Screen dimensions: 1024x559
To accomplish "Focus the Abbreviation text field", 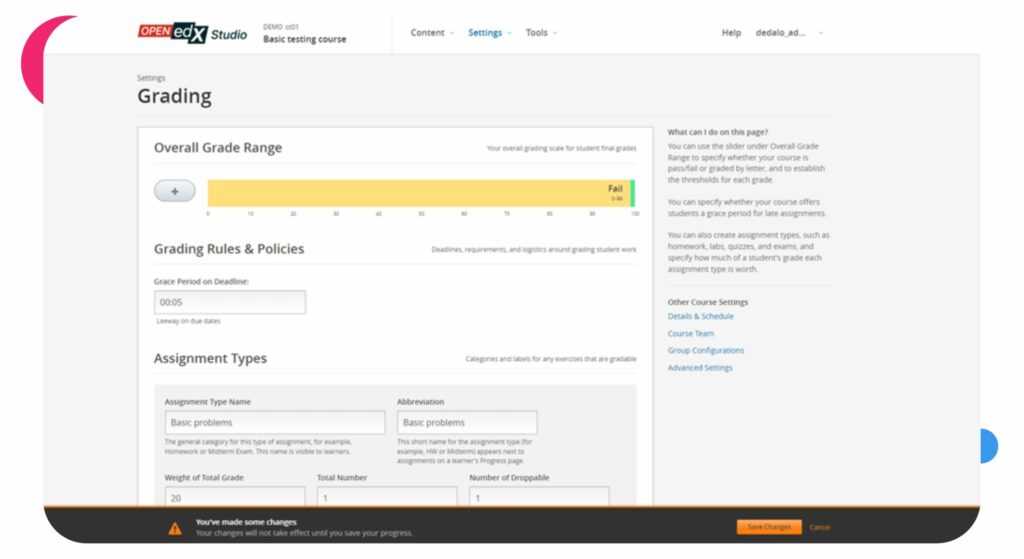I will (467, 423).
